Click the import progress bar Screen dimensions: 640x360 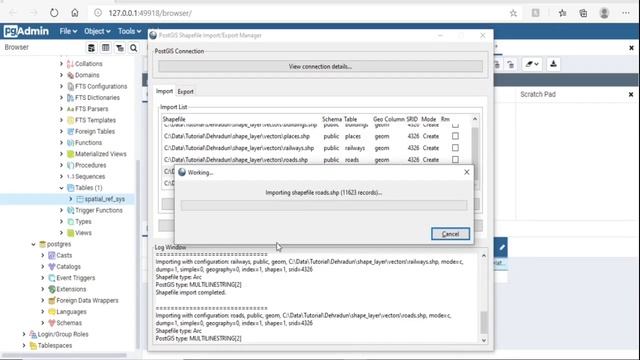[x=324, y=205]
